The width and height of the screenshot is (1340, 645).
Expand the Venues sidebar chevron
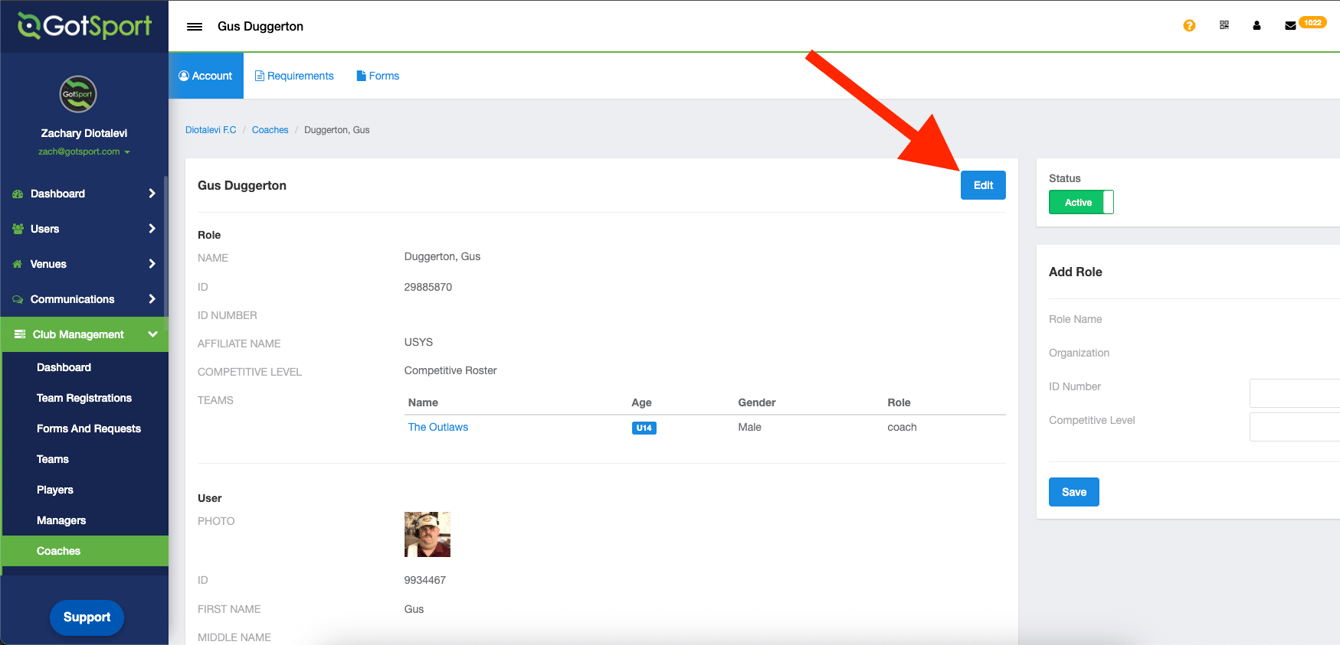point(152,264)
